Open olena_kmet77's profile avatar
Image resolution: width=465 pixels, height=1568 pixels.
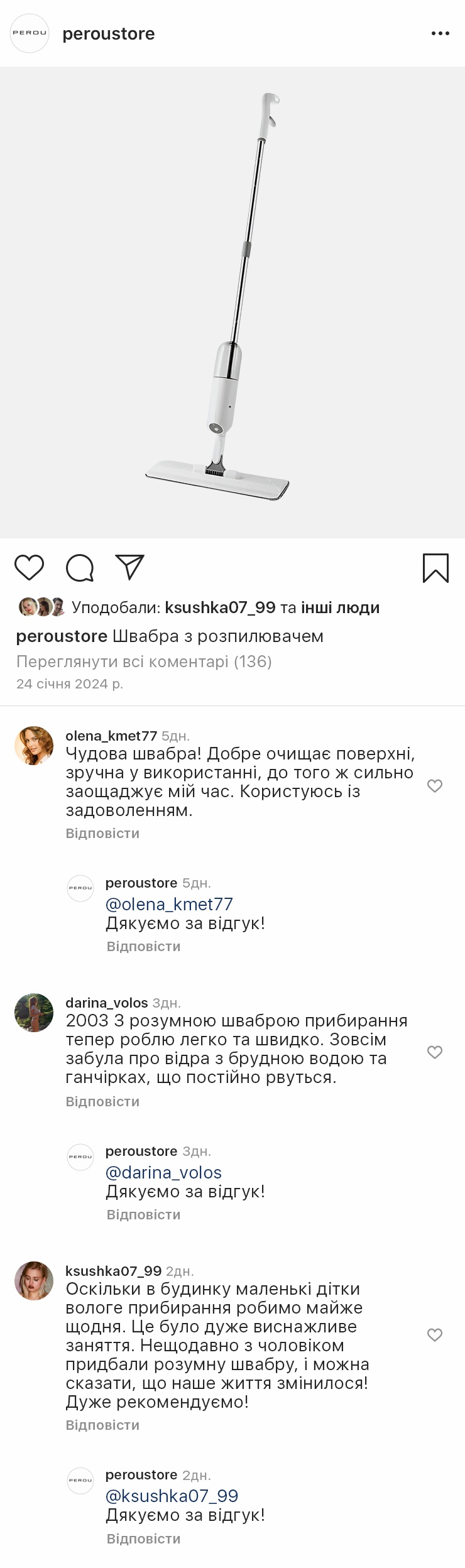coord(34,746)
